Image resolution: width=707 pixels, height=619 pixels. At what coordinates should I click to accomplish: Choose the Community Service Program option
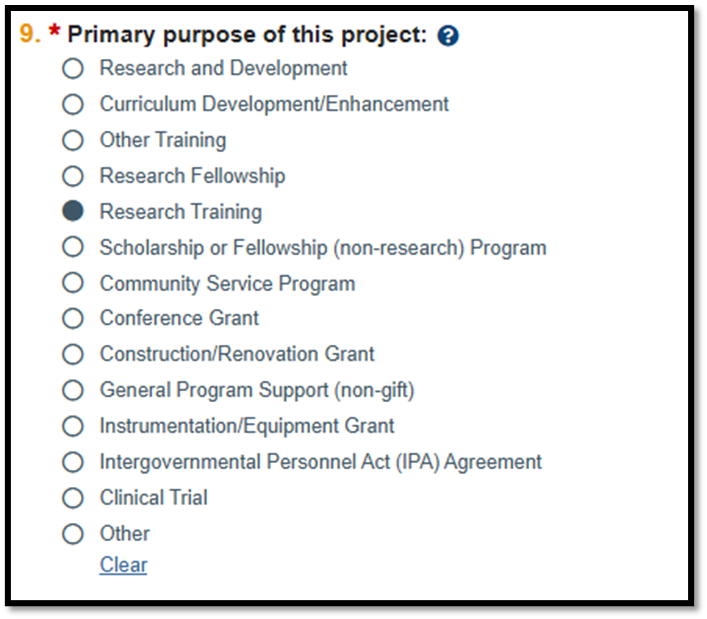pyautogui.click(x=73, y=284)
